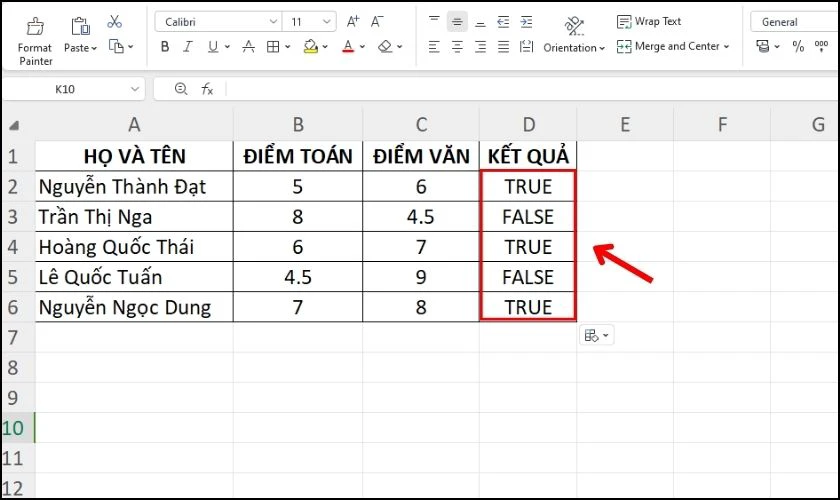840x500 pixels.
Task: Click the Copy icon
Action: [x=116, y=46]
